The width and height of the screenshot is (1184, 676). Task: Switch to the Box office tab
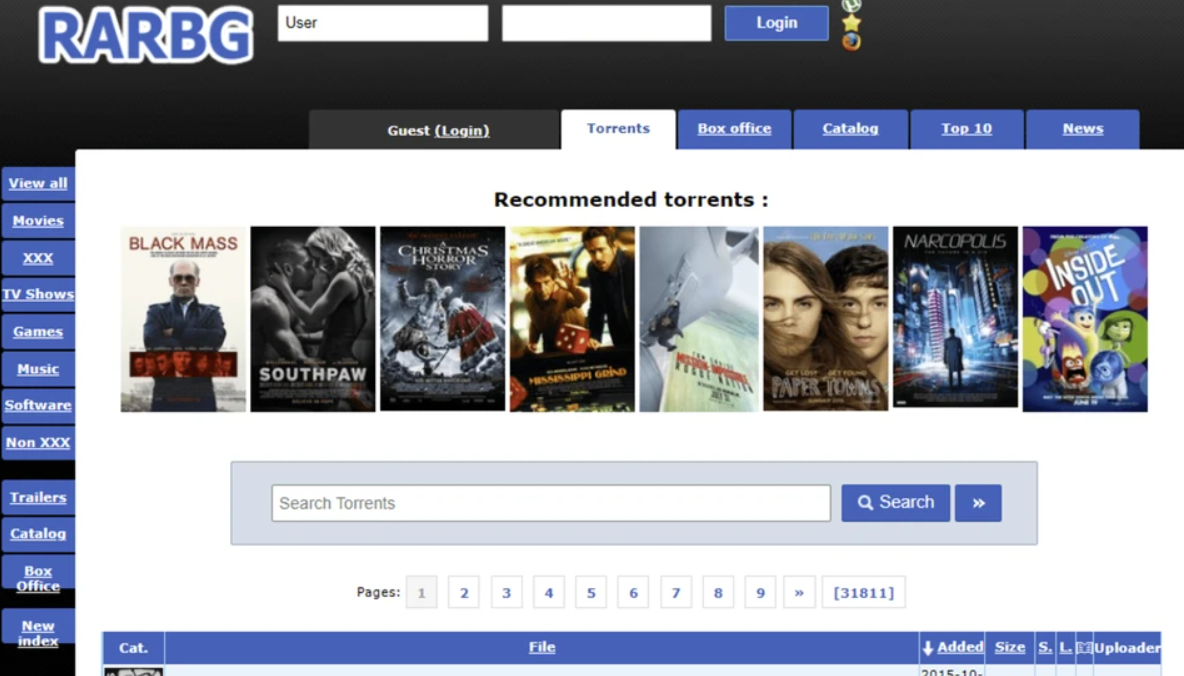point(734,129)
